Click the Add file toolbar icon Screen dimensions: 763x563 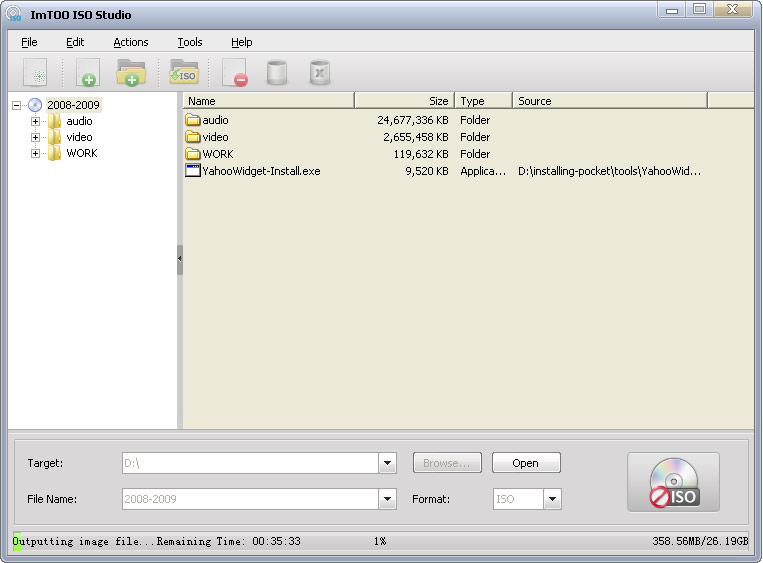(88, 73)
